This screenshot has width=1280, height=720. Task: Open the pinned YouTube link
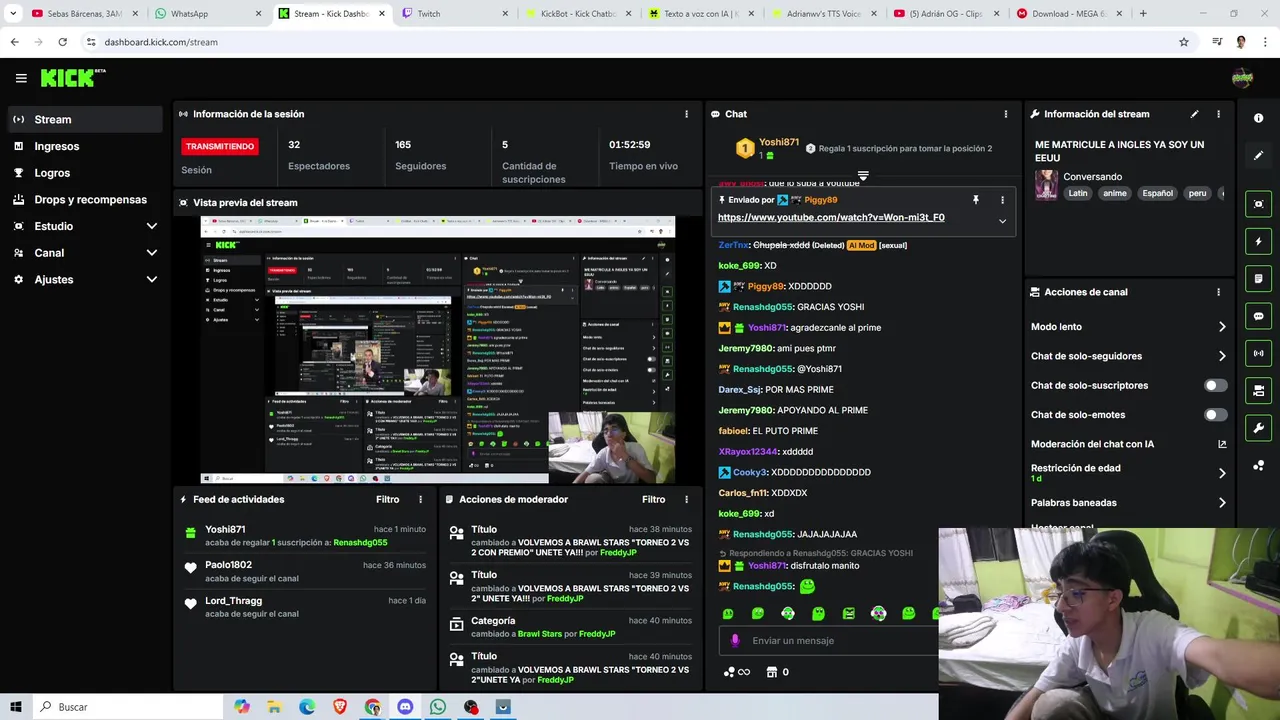831,217
